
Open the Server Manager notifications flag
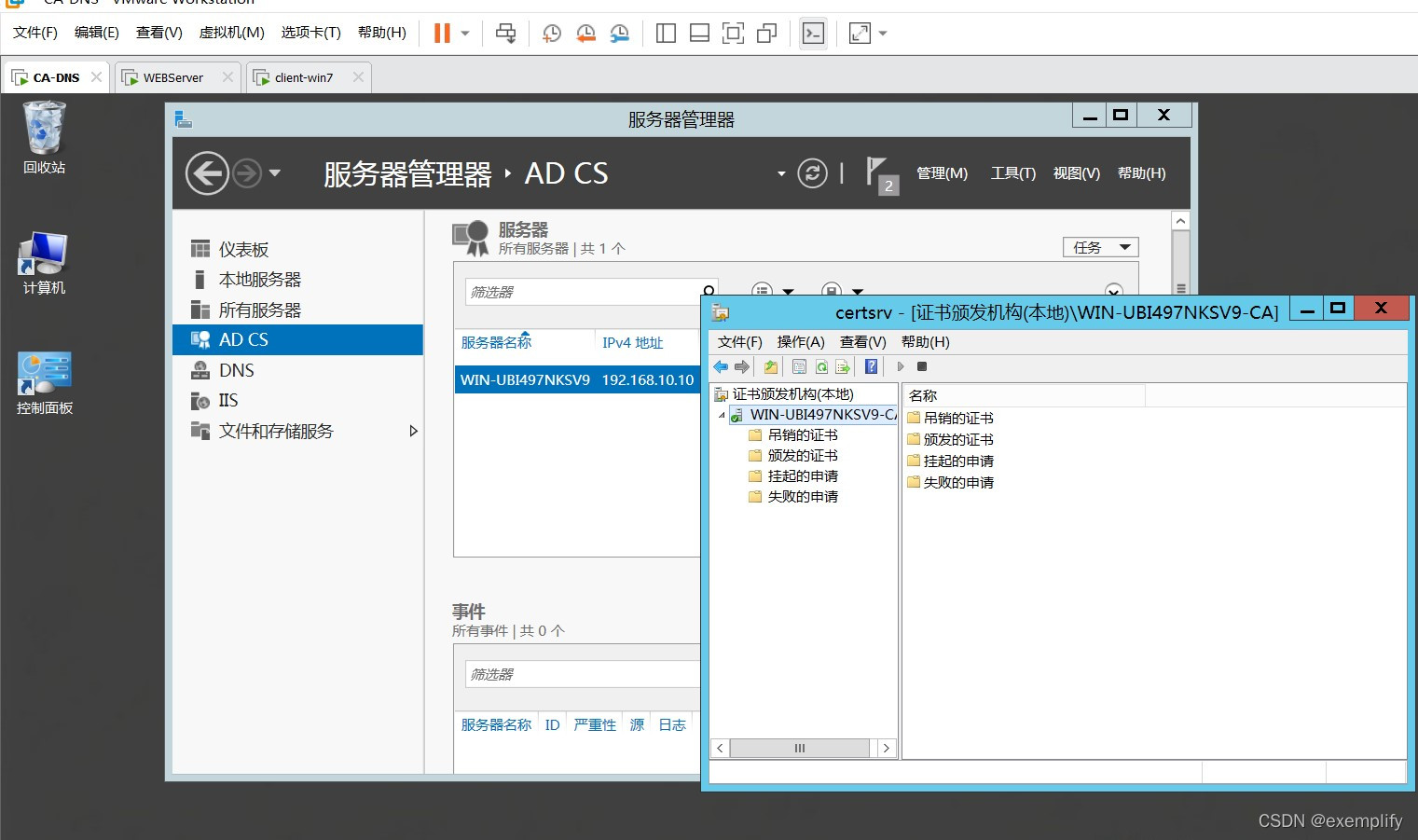click(877, 173)
